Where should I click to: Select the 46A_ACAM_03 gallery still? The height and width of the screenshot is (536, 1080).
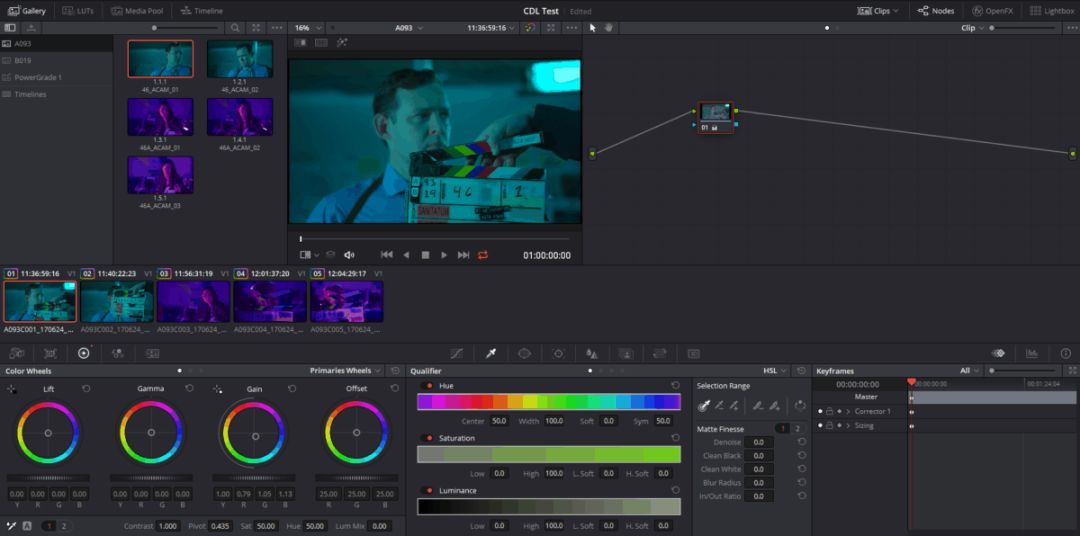tap(160, 176)
